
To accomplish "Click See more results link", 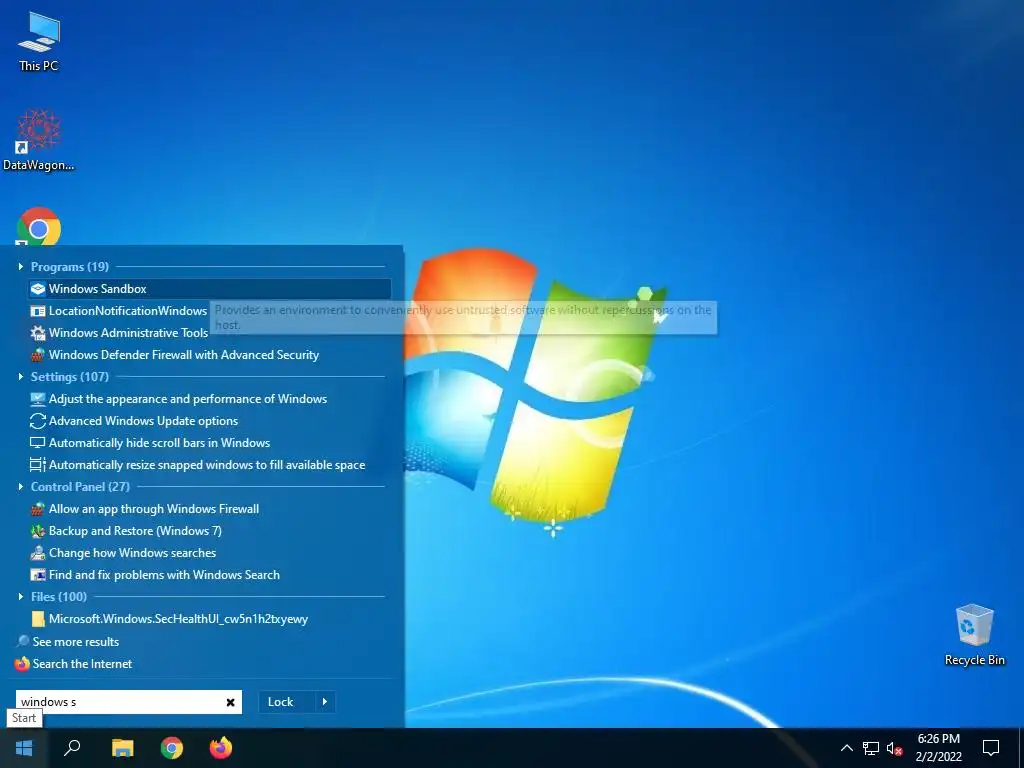I will (76, 642).
